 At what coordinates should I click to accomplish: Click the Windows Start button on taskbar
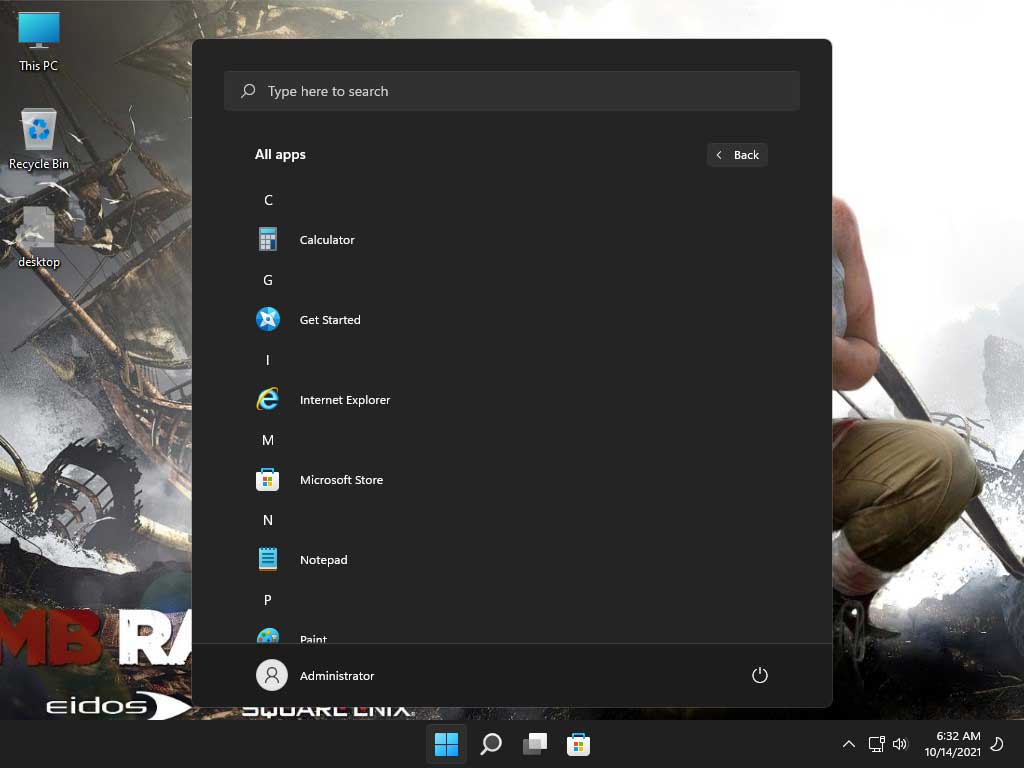point(447,744)
